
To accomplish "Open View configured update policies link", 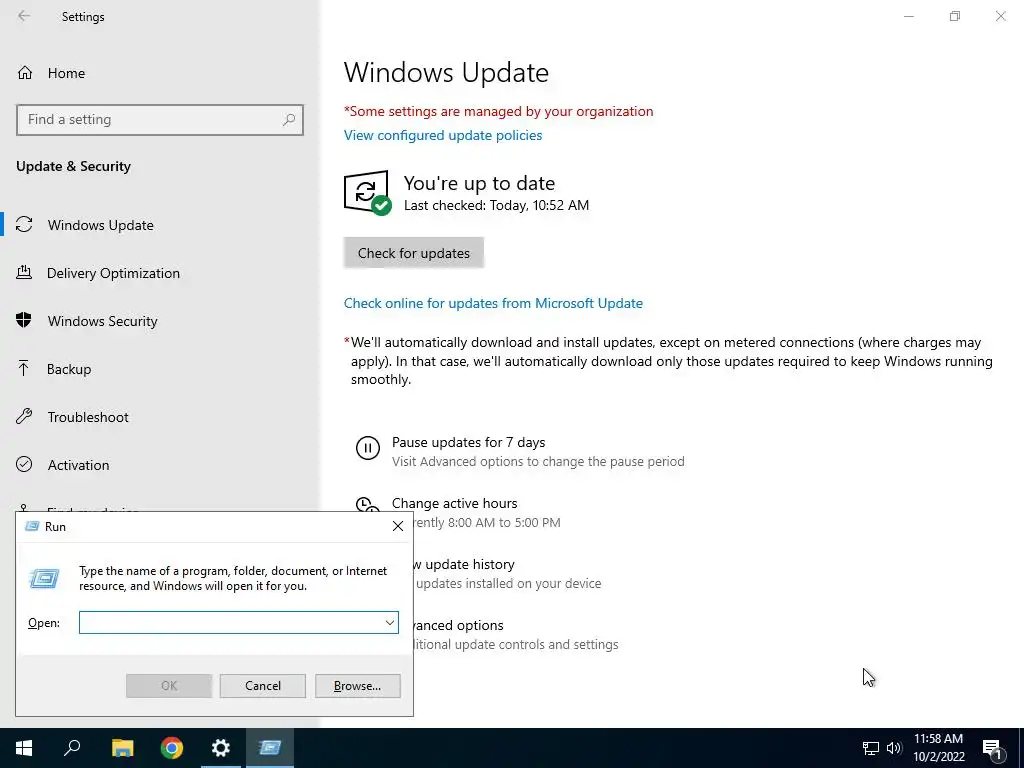I will point(443,135).
